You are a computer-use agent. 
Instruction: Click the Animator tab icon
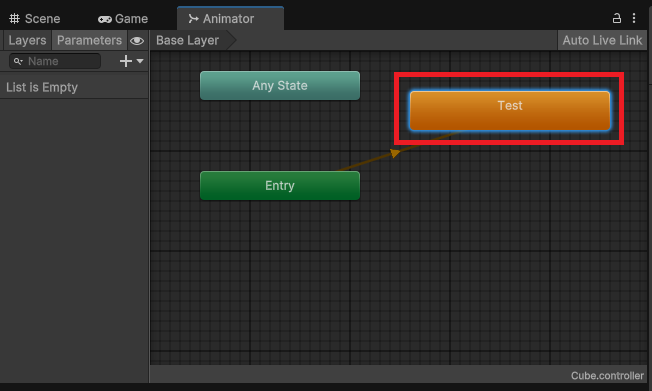point(193,19)
